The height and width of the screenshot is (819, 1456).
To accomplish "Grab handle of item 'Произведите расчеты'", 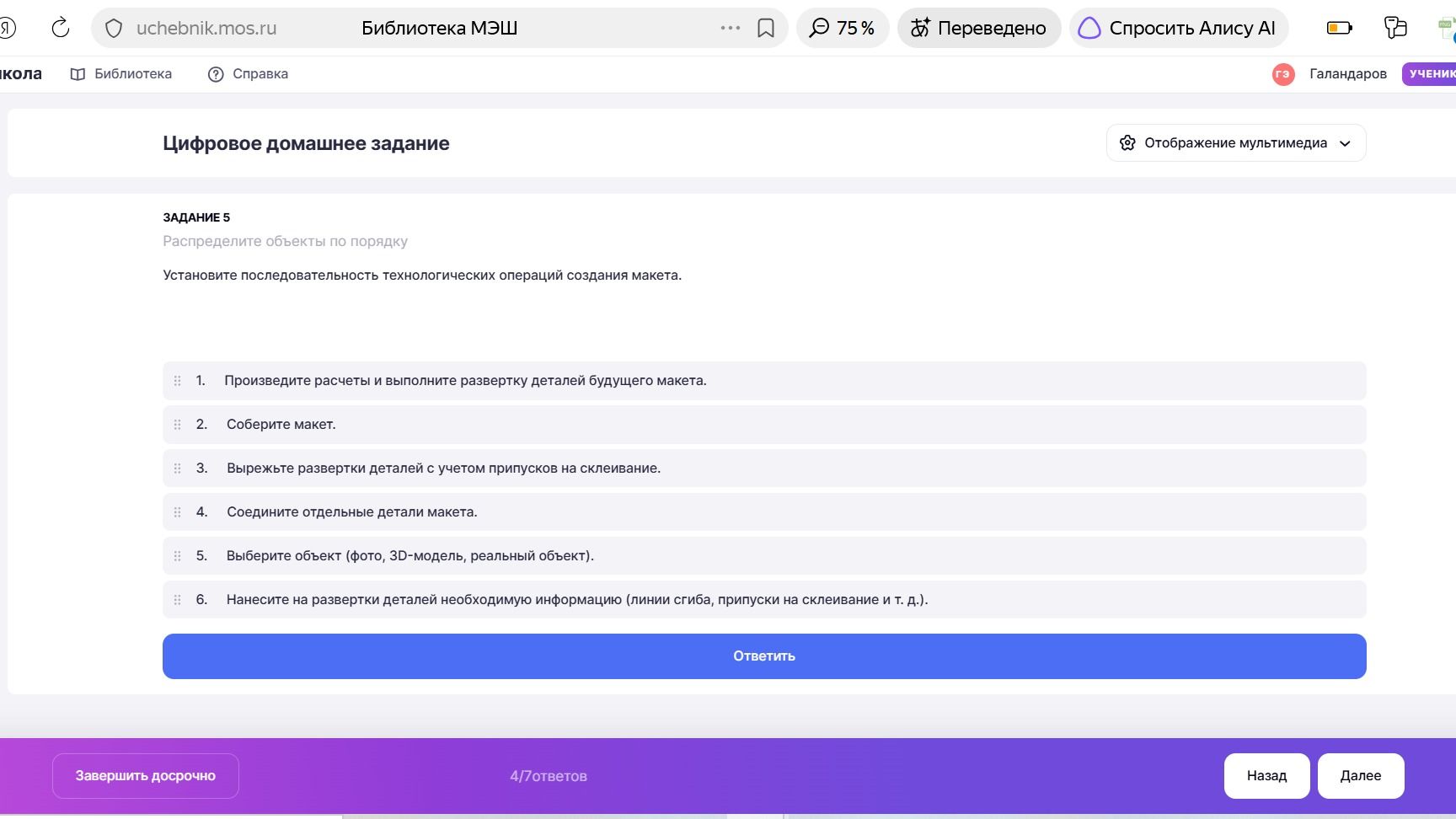I will tap(177, 381).
